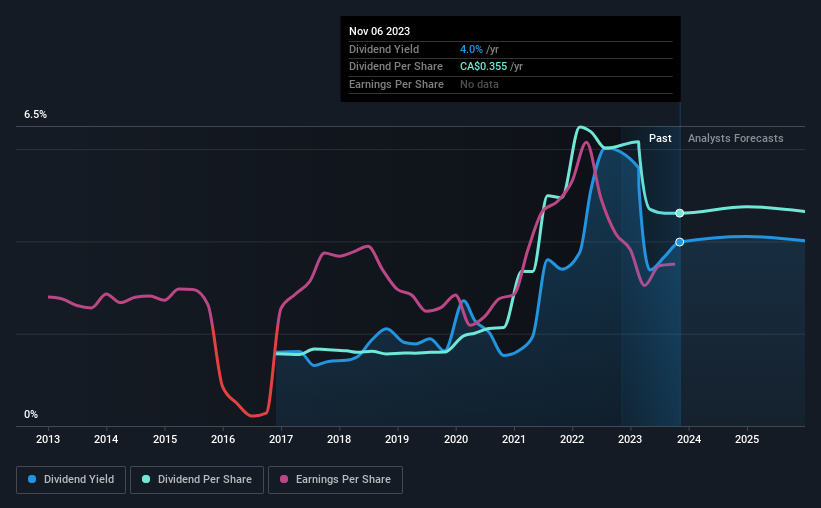Screen dimensions: 821x508
Task: Click the 2016 x-axis label
Action: 223,439
